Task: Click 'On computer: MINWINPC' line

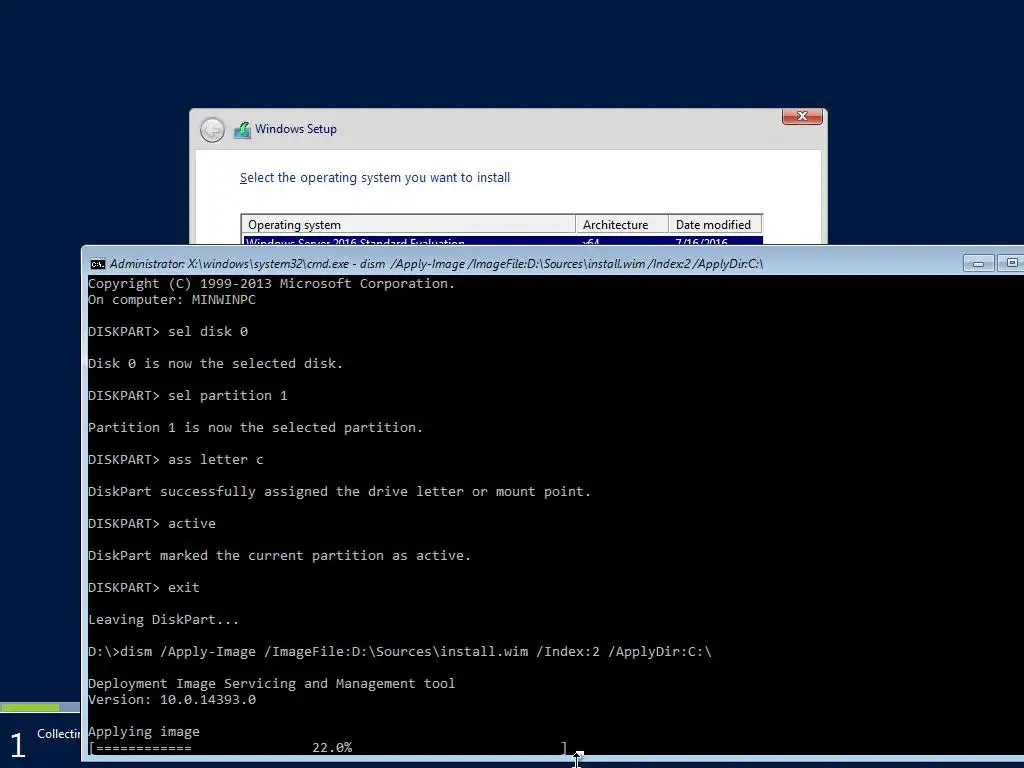Action: click(x=172, y=300)
